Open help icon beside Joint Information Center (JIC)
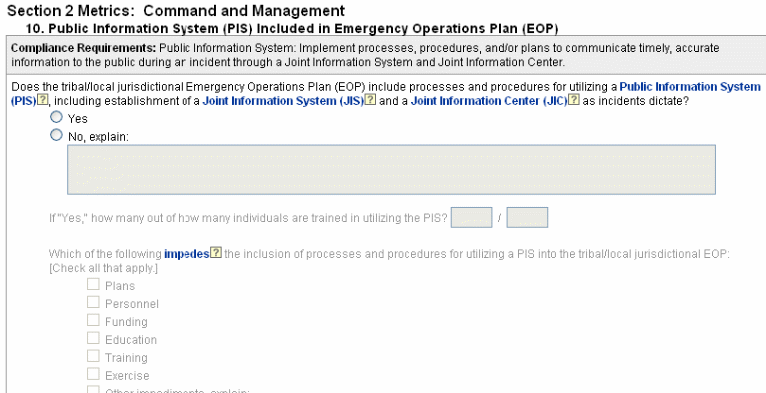 click(x=574, y=101)
